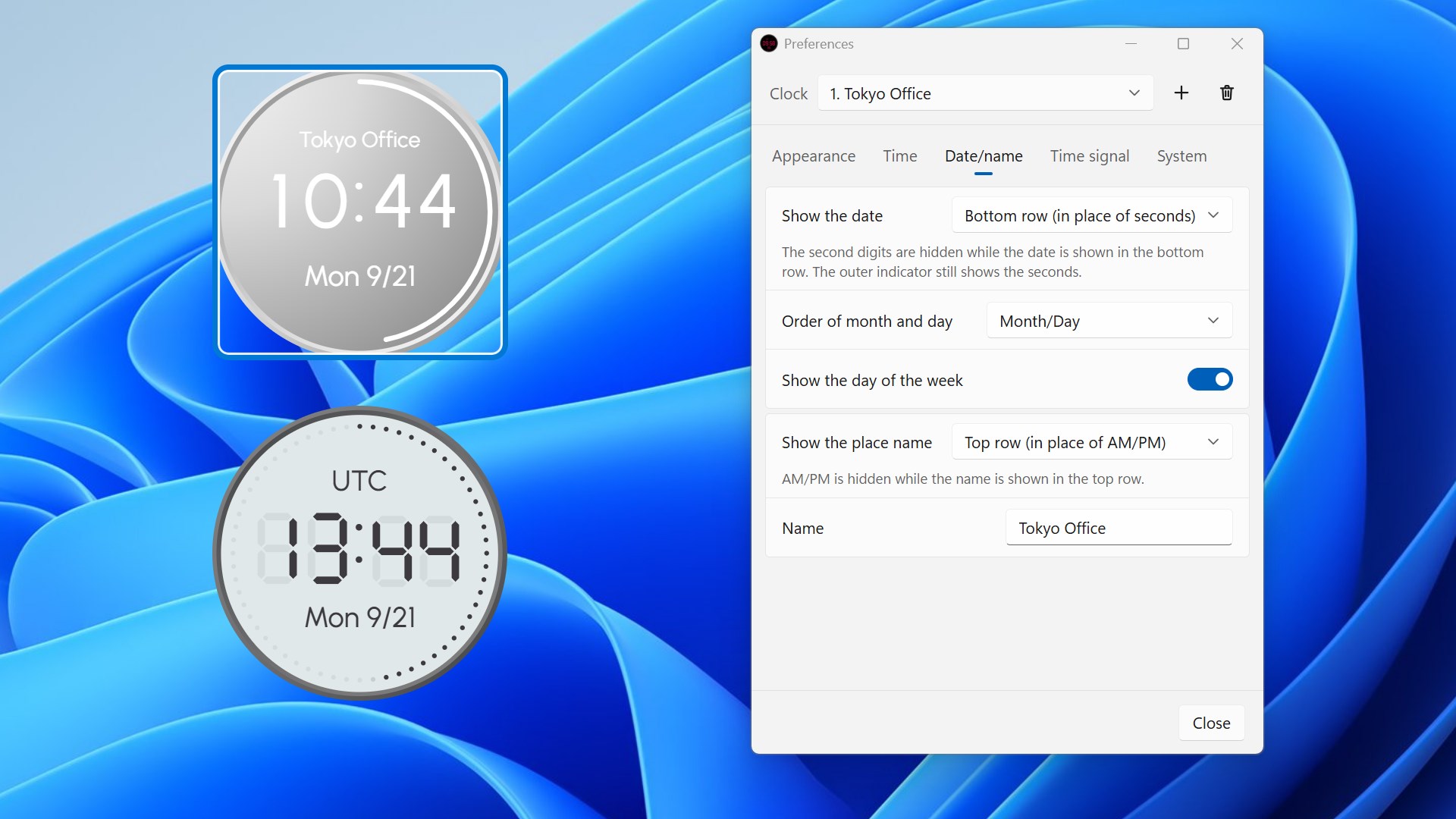
Task: Click the Close button
Action: tap(1211, 723)
